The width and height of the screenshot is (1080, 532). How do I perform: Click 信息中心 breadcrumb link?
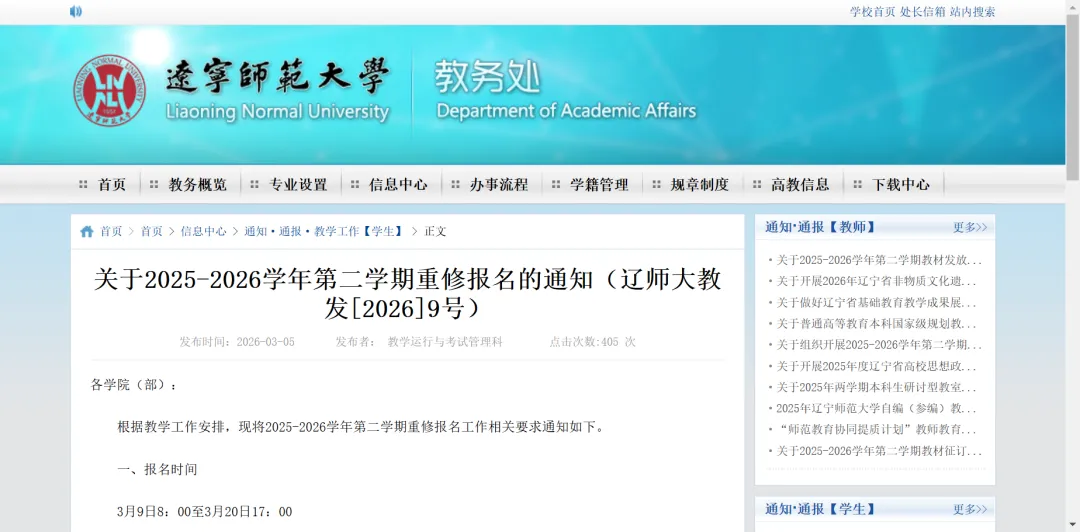[x=203, y=232]
